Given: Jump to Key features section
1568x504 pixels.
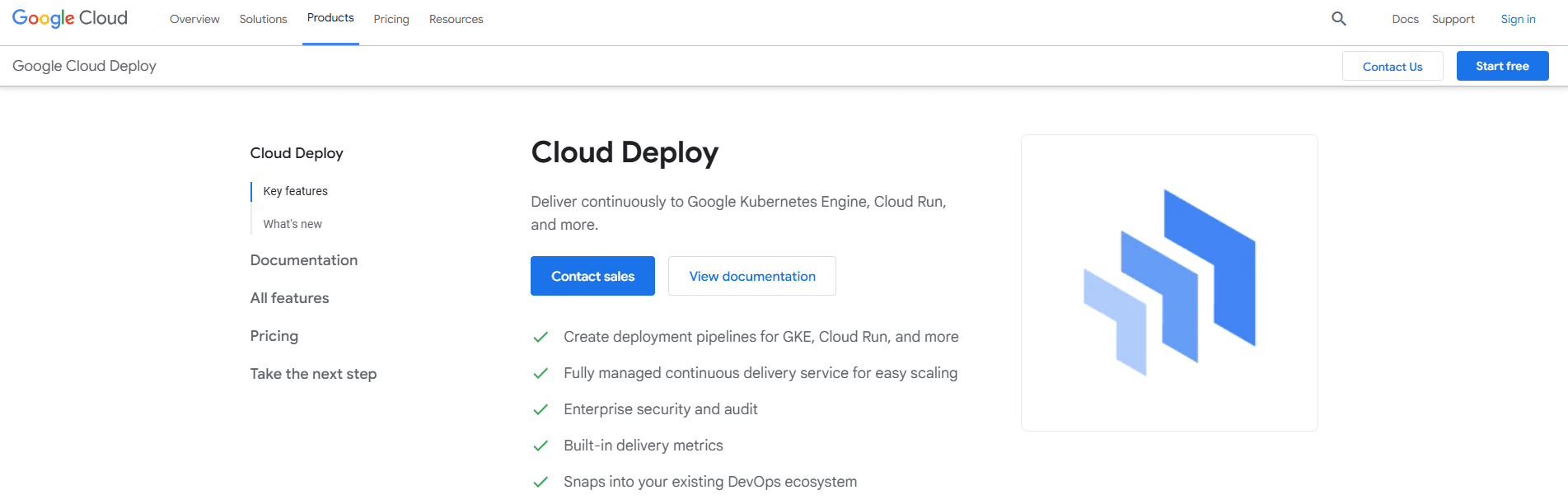Looking at the screenshot, I should [x=296, y=191].
